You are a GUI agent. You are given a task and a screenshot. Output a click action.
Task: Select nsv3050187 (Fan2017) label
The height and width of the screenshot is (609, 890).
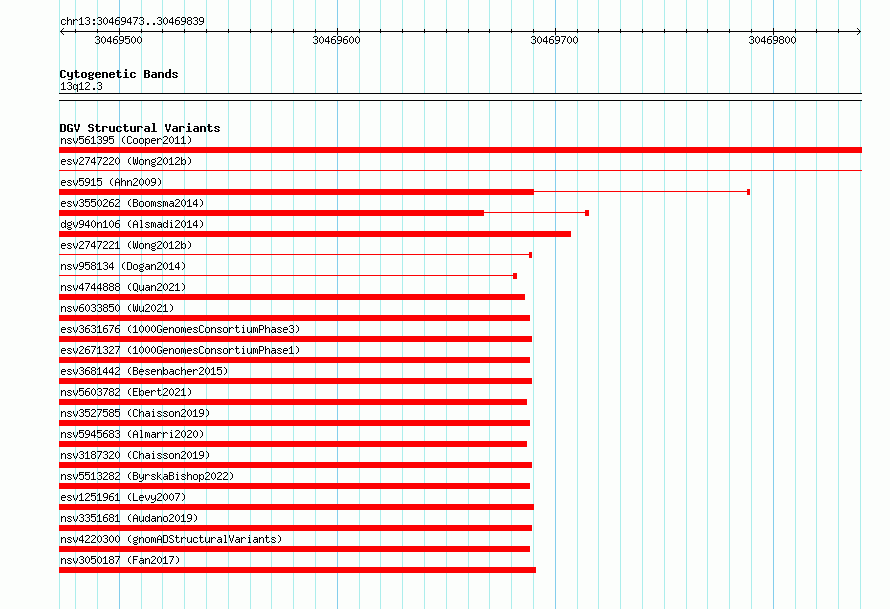pos(120,560)
